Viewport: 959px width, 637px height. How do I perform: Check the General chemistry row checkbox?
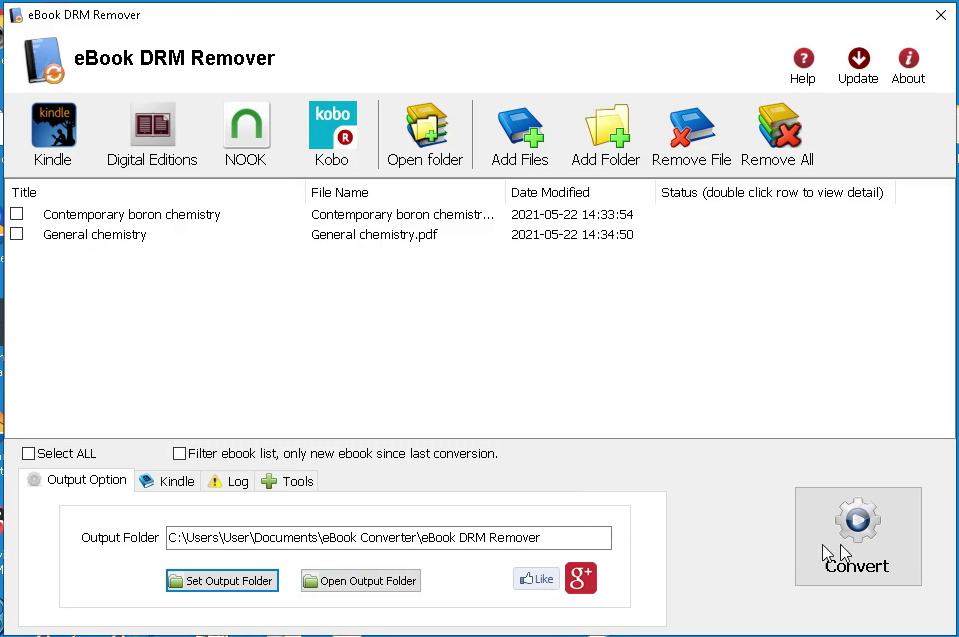pyautogui.click(x=17, y=234)
